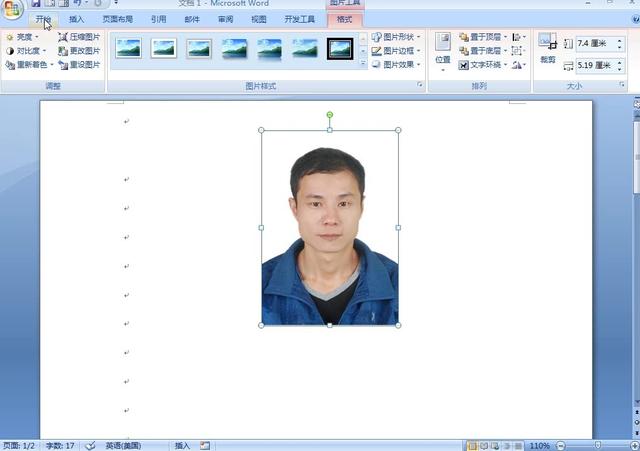Open the Rotate icon dropdown

[518, 65]
